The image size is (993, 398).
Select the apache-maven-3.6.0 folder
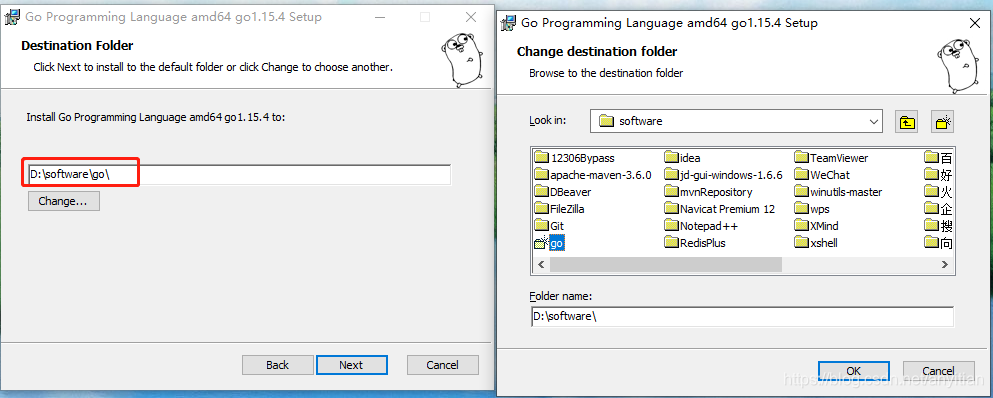pos(593,175)
